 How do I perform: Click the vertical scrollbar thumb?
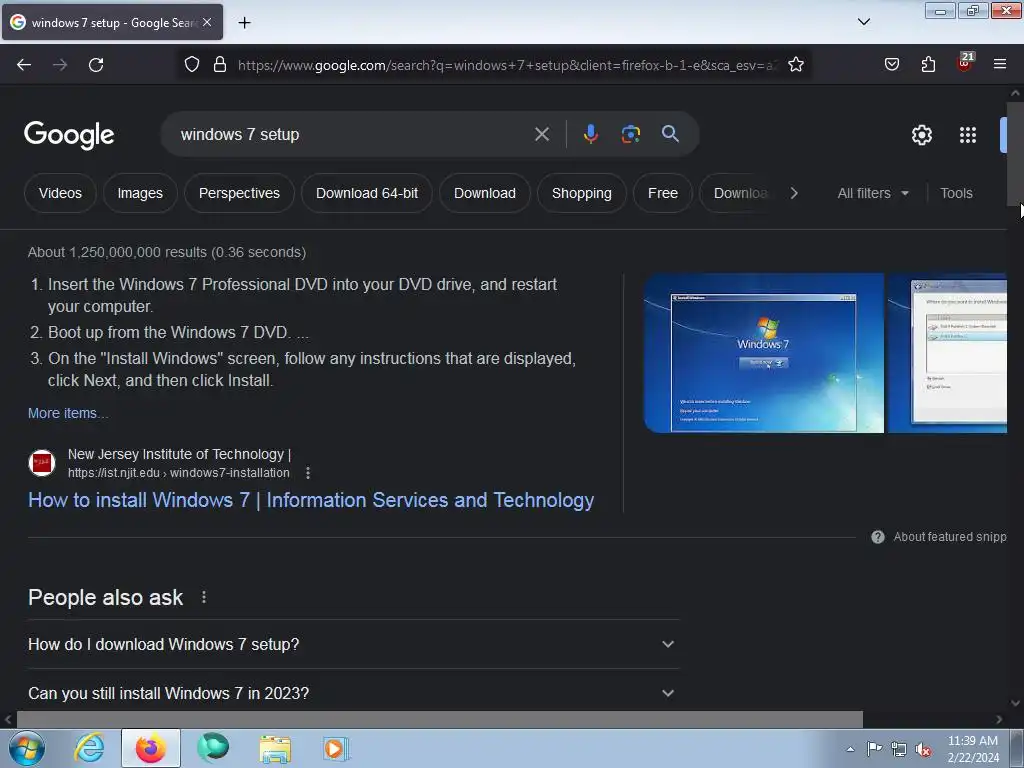[1015, 153]
